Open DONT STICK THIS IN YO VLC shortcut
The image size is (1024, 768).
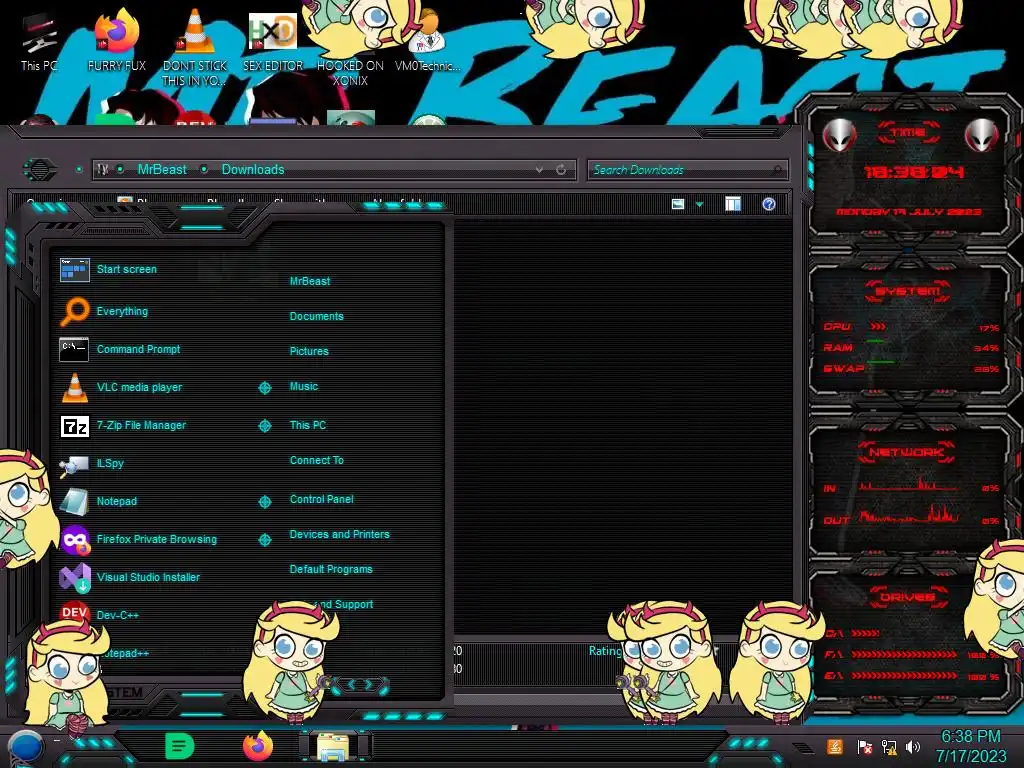tap(195, 47)
